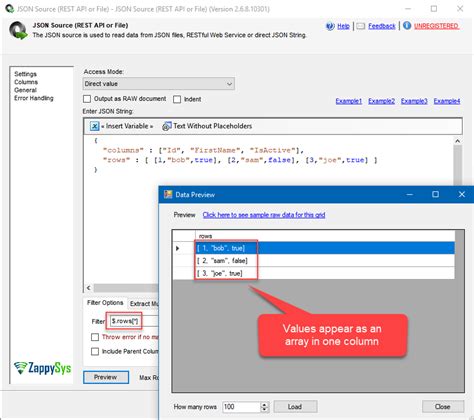The image size is (474, 420).
Task: Select the row [ 2, "sam", false]
Action: (x=325, y=261)
